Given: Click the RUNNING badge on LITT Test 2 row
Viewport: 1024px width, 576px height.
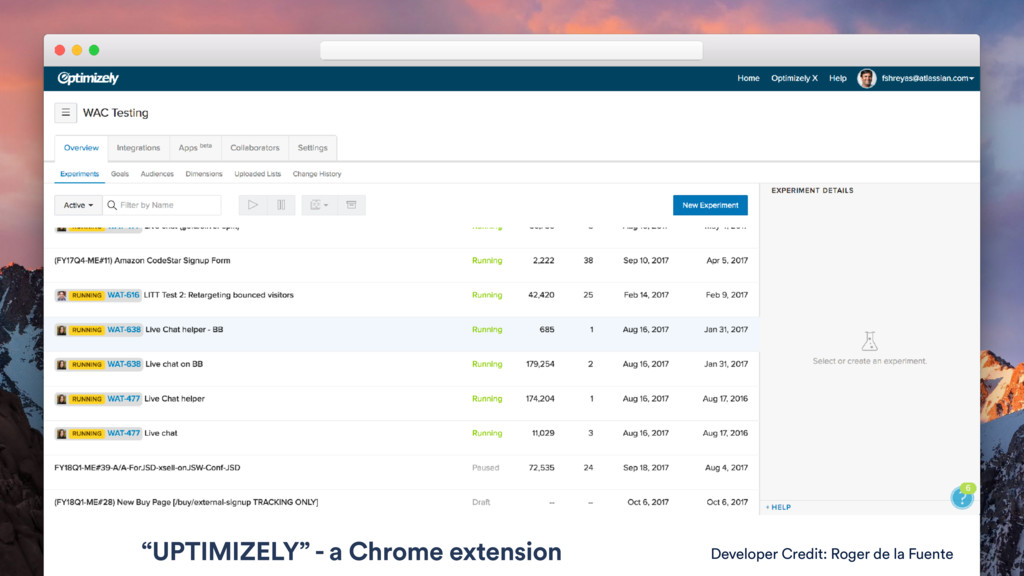Looking at the screenshot, I should click(87, 295).
